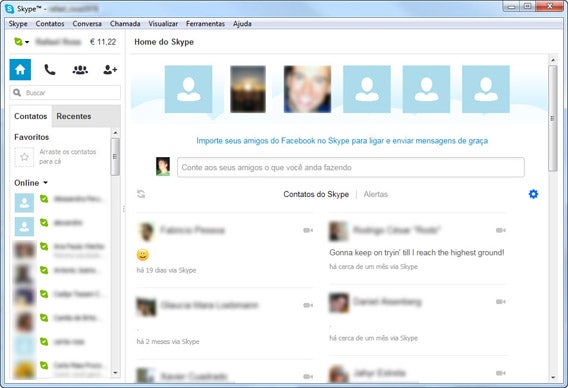This screenshot has width=568, height=388.
Task: Click the mood message input field
Action: [351, 167]
